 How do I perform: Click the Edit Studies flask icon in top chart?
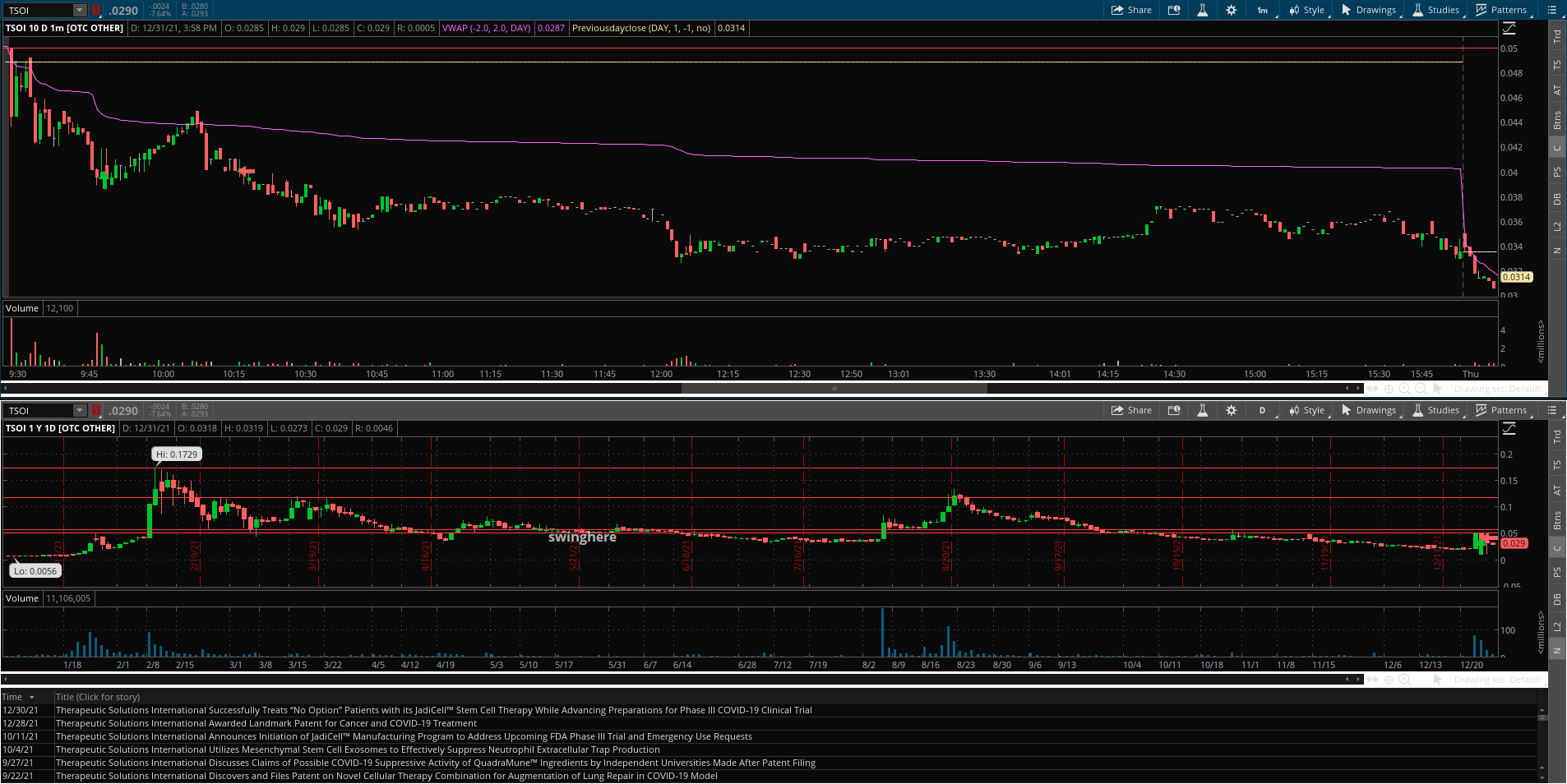1202,11
